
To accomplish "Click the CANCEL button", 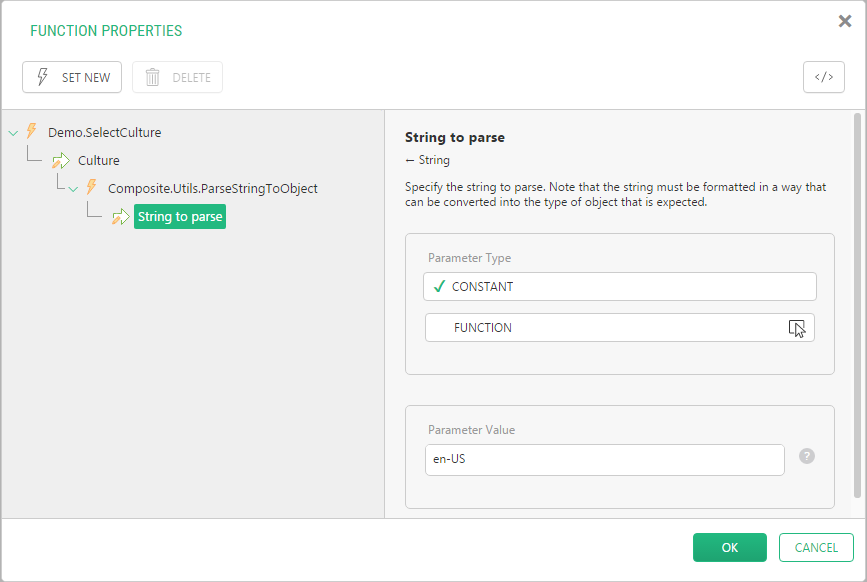I will [x=816, y=547].
